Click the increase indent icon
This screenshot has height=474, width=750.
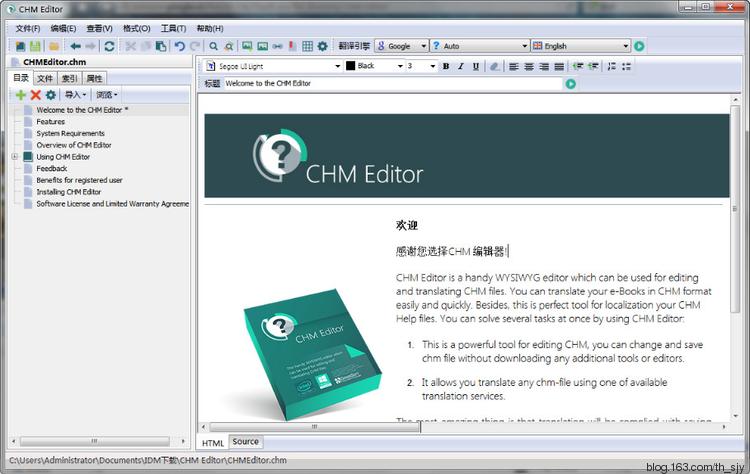(593, 66)
